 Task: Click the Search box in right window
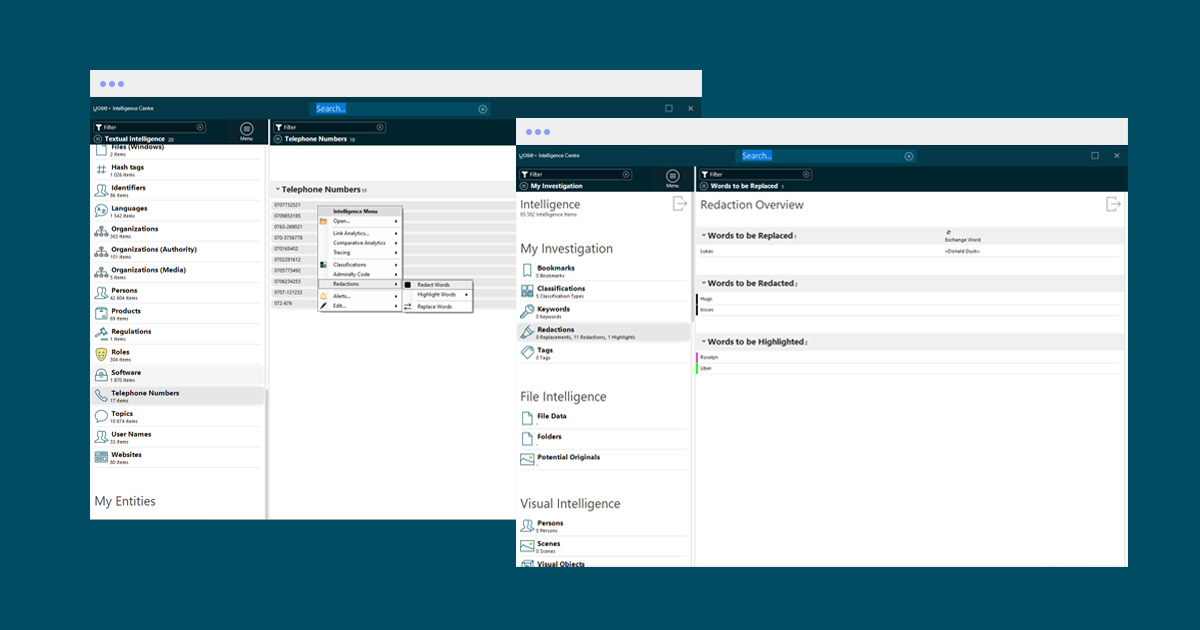pyautogui.click(x=820, y=156)
